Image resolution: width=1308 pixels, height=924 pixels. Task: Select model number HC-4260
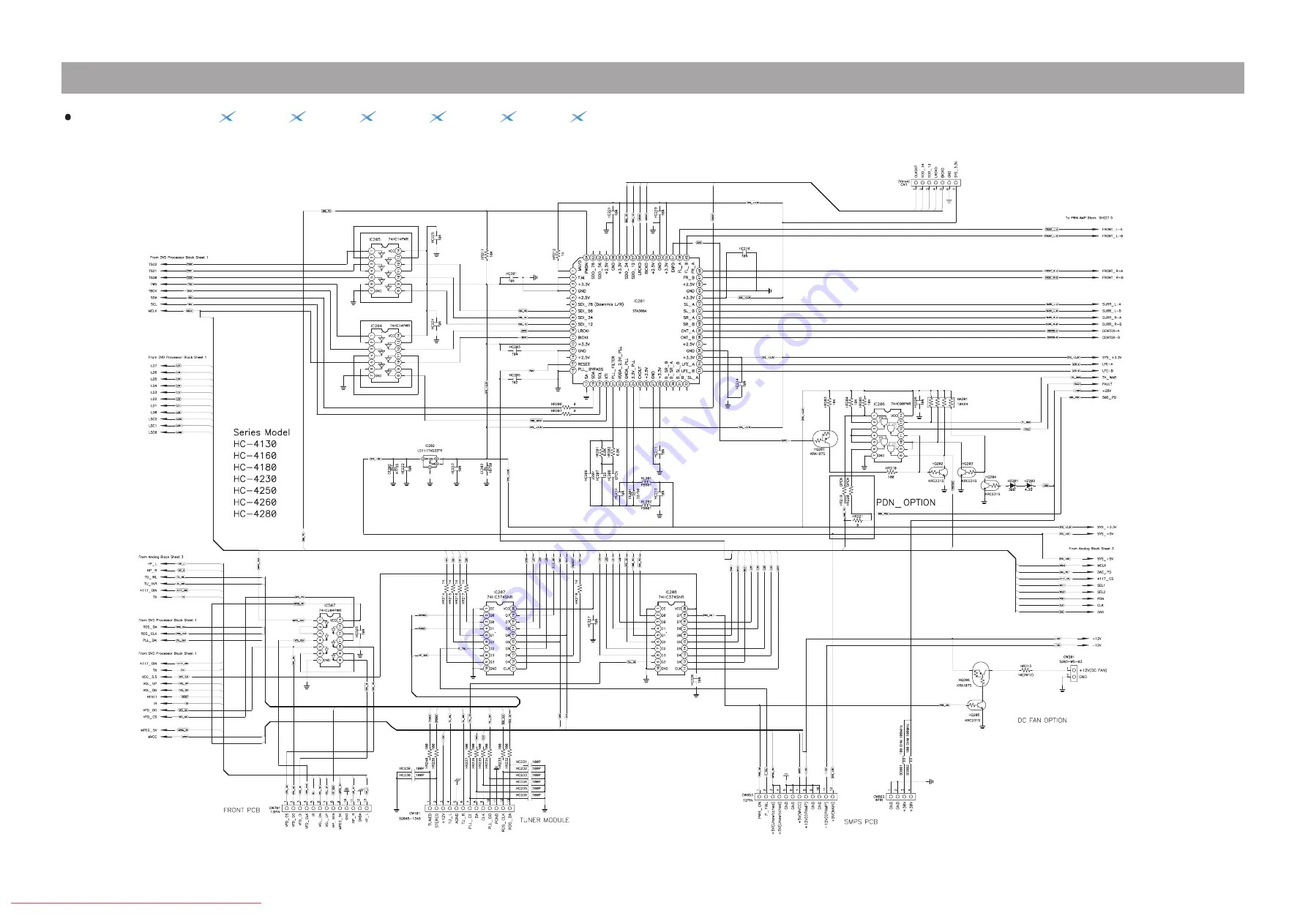tap(255, 503)
